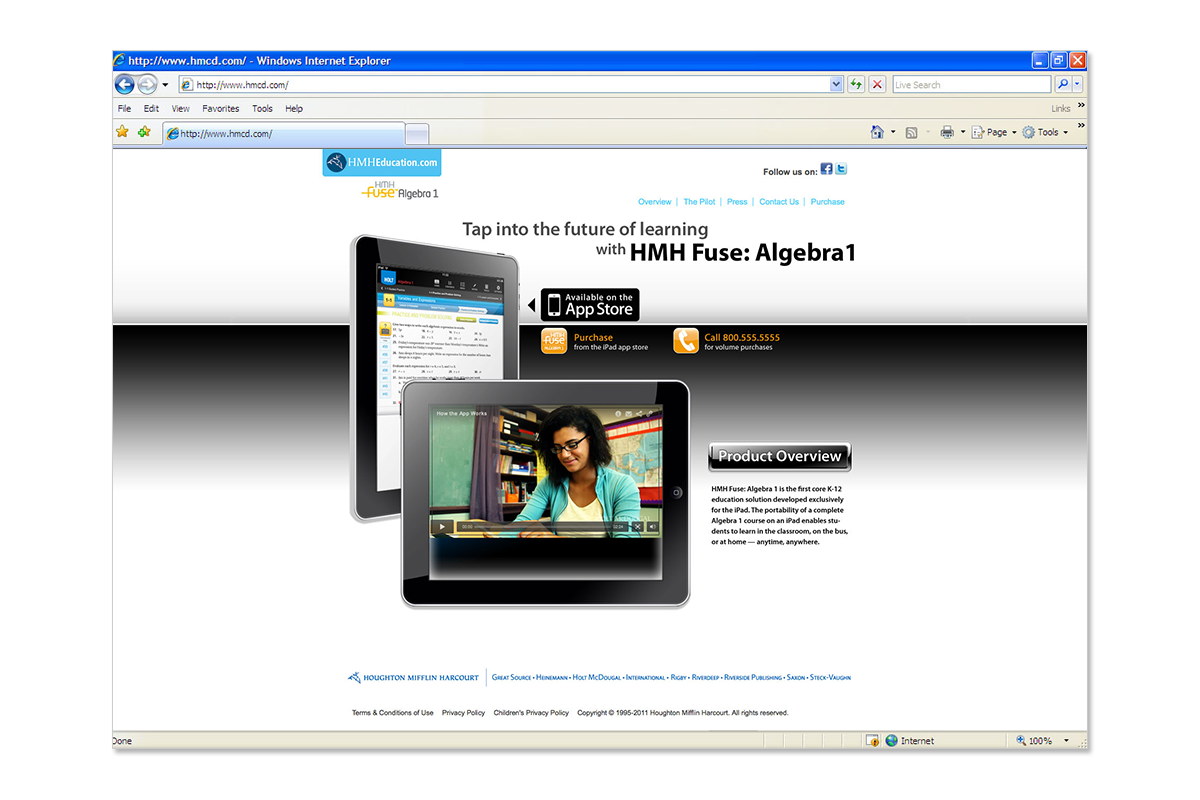Follow on Facebook icon

coord(826,170)
